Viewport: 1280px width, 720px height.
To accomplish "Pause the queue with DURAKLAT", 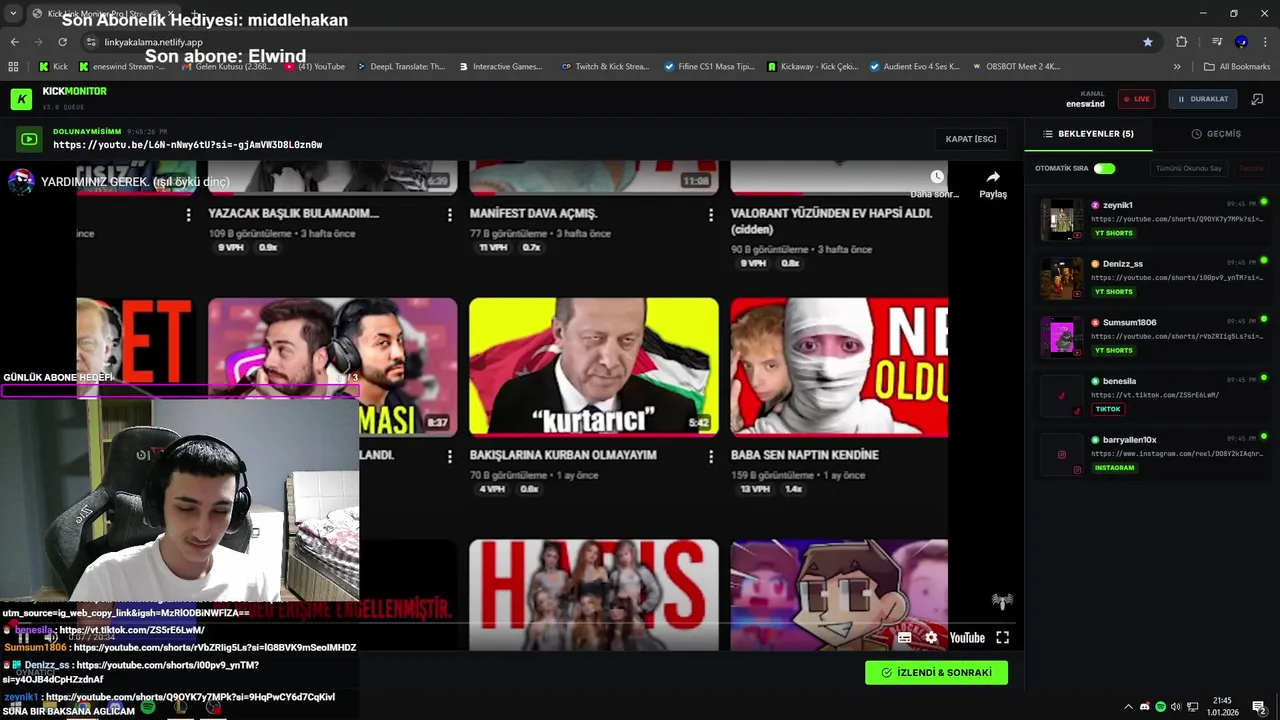I will (x=1203, y=99).
